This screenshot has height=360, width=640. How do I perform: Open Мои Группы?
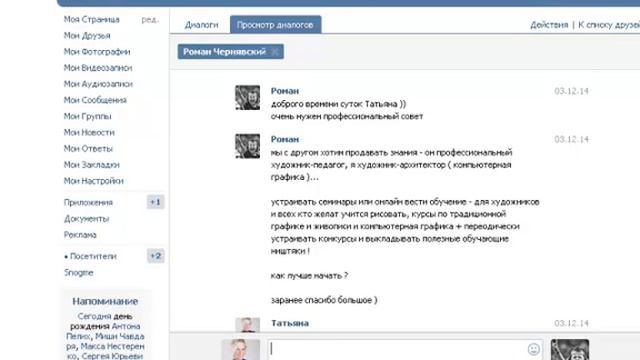click(87, 117)
